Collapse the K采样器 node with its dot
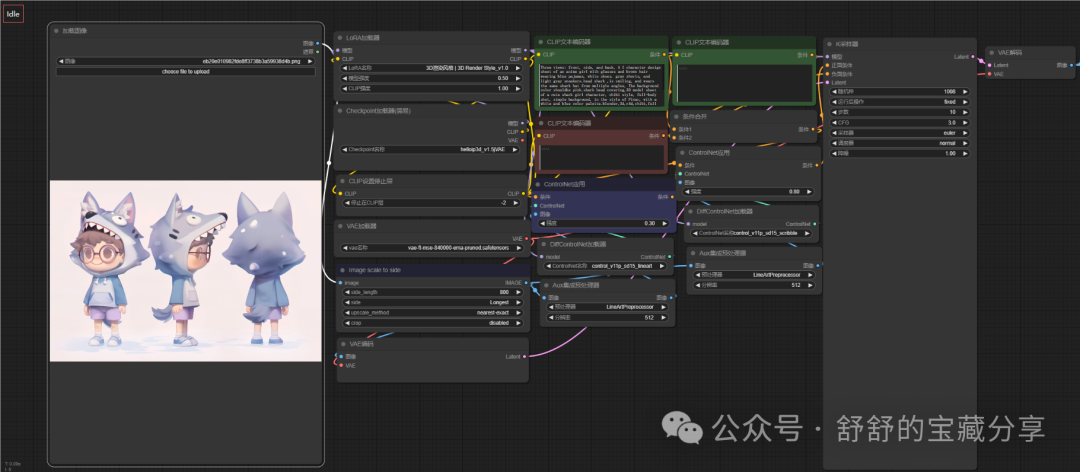1080x472 pixels. coord(830,44)
